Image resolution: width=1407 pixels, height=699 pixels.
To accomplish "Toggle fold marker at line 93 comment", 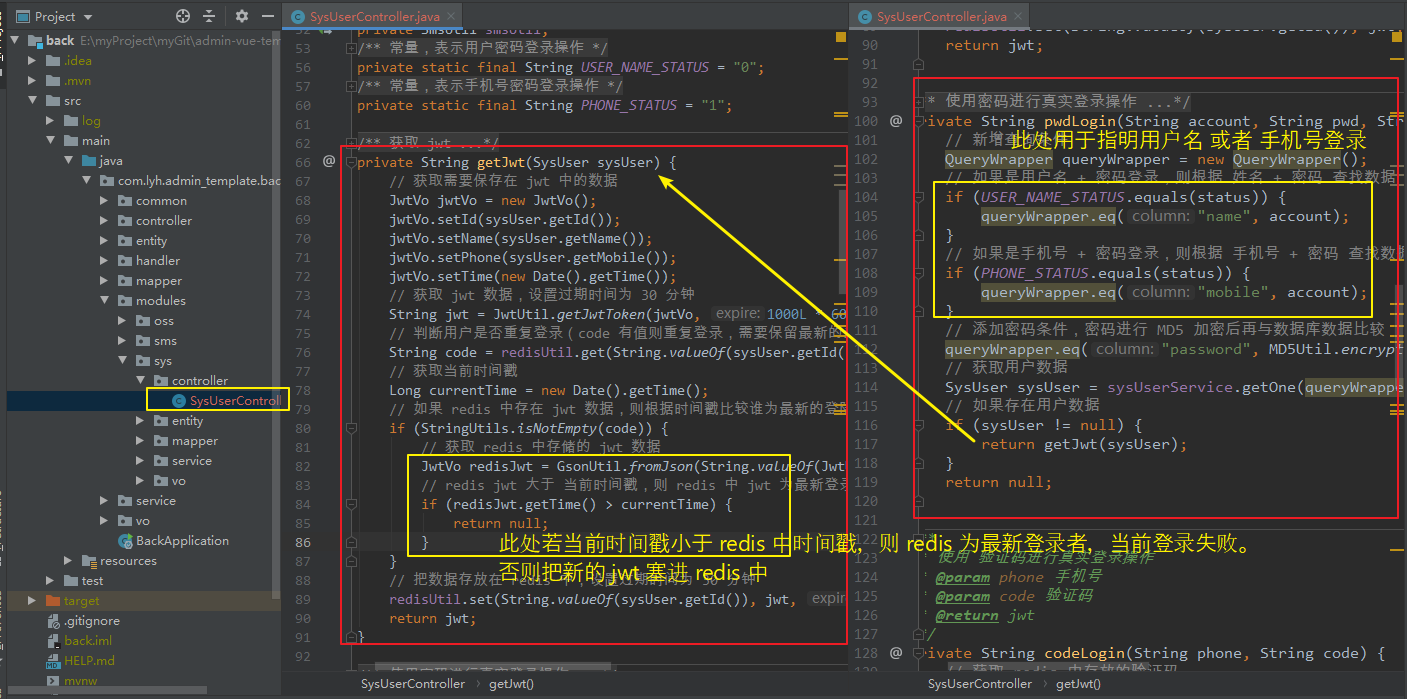I will pyautogui.click(x=917, y=101).
